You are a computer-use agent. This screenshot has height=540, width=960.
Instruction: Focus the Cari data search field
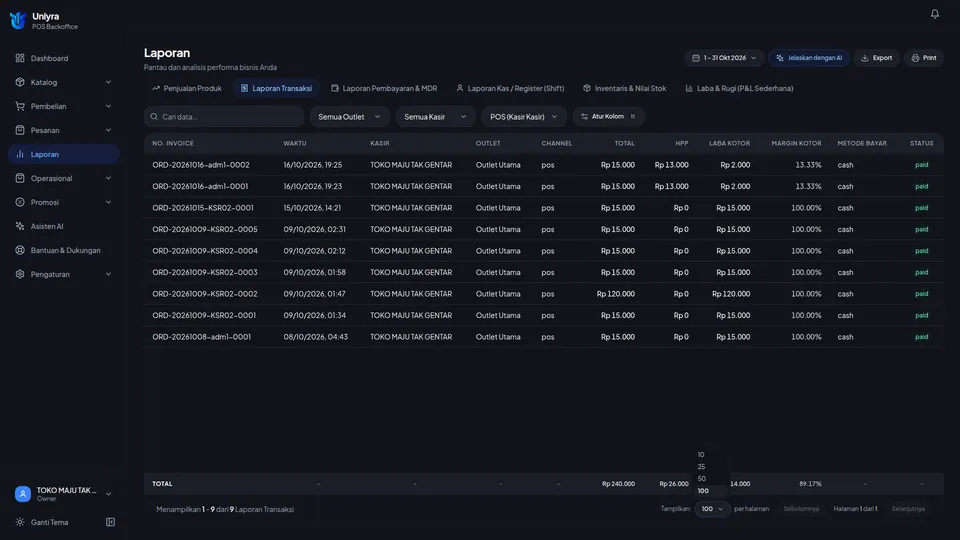(224, 116)
